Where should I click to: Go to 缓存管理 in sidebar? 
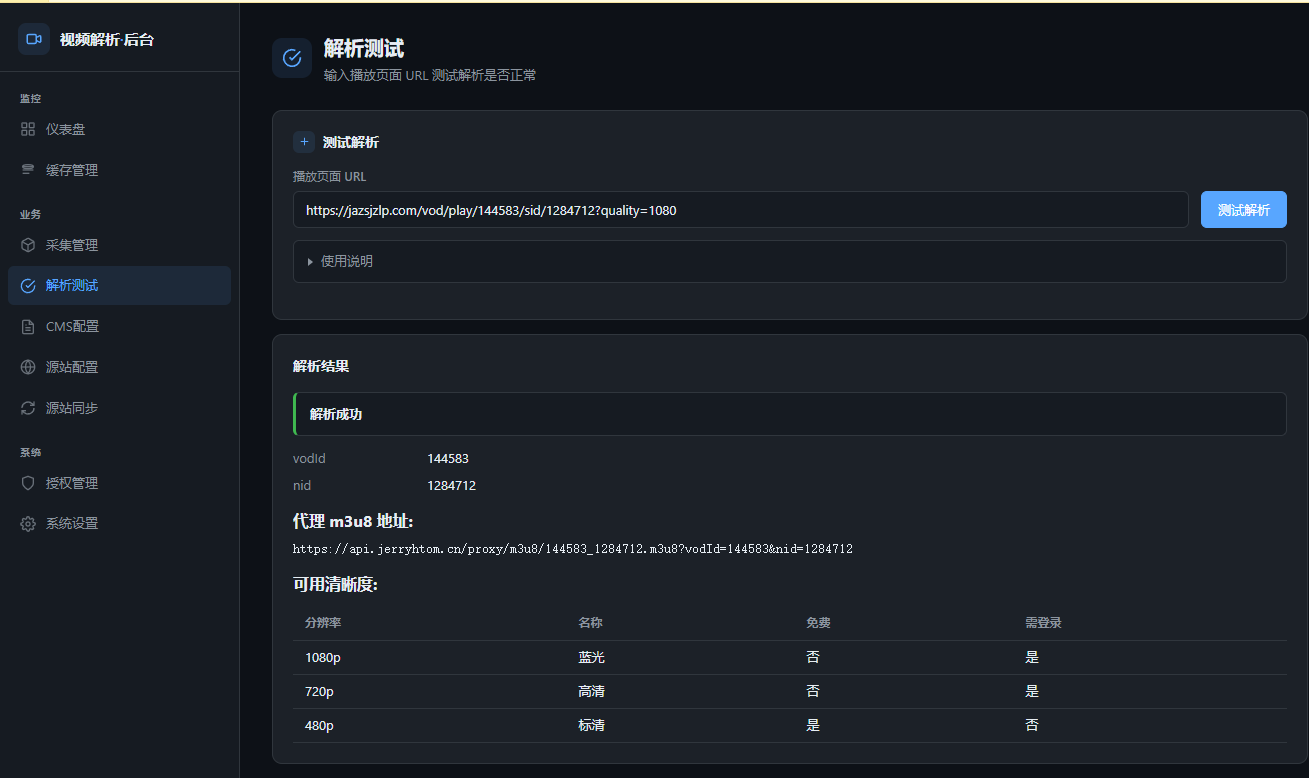coord(119,170)
